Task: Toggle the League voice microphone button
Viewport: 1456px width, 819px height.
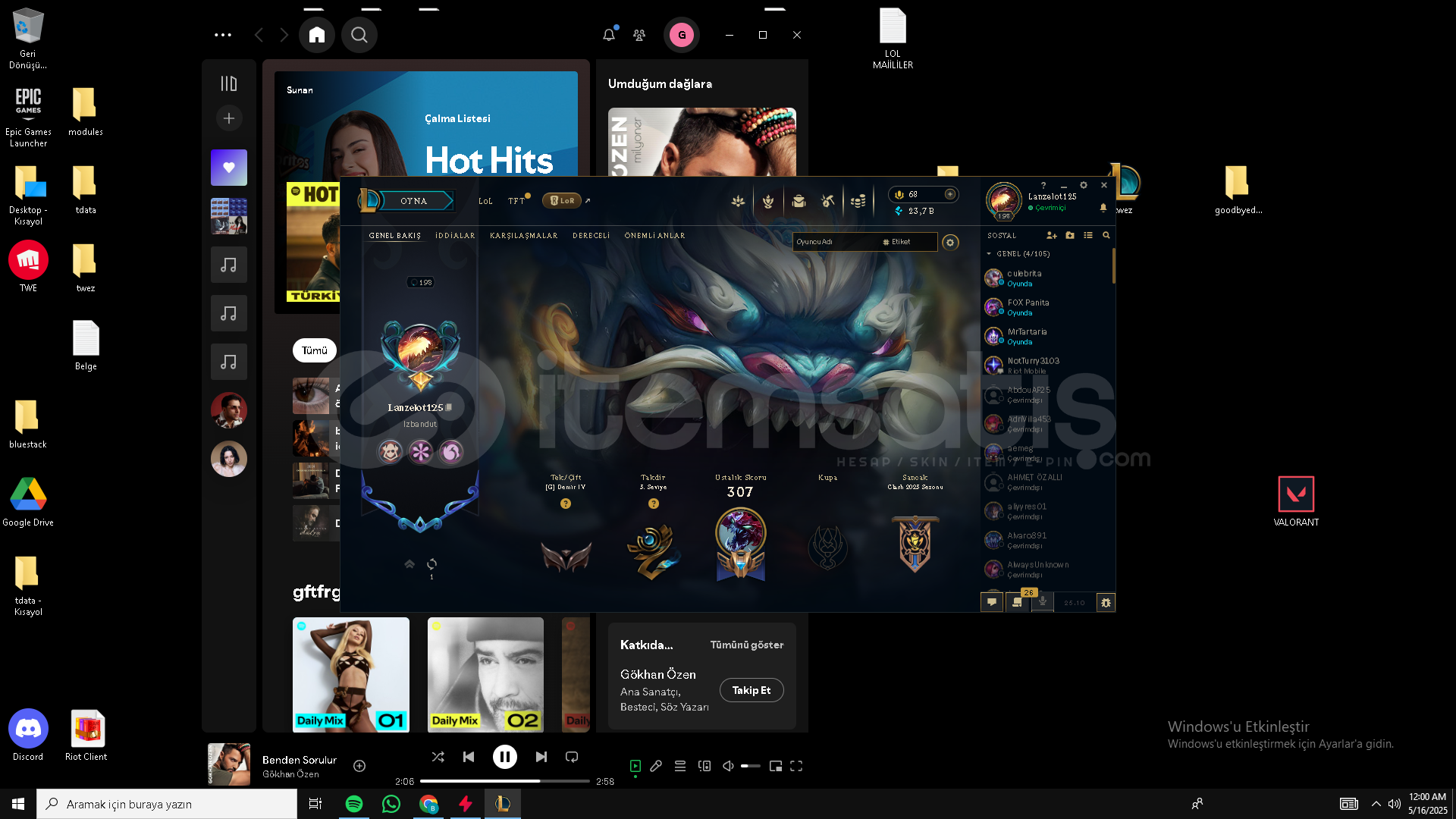Action: 1043,602
